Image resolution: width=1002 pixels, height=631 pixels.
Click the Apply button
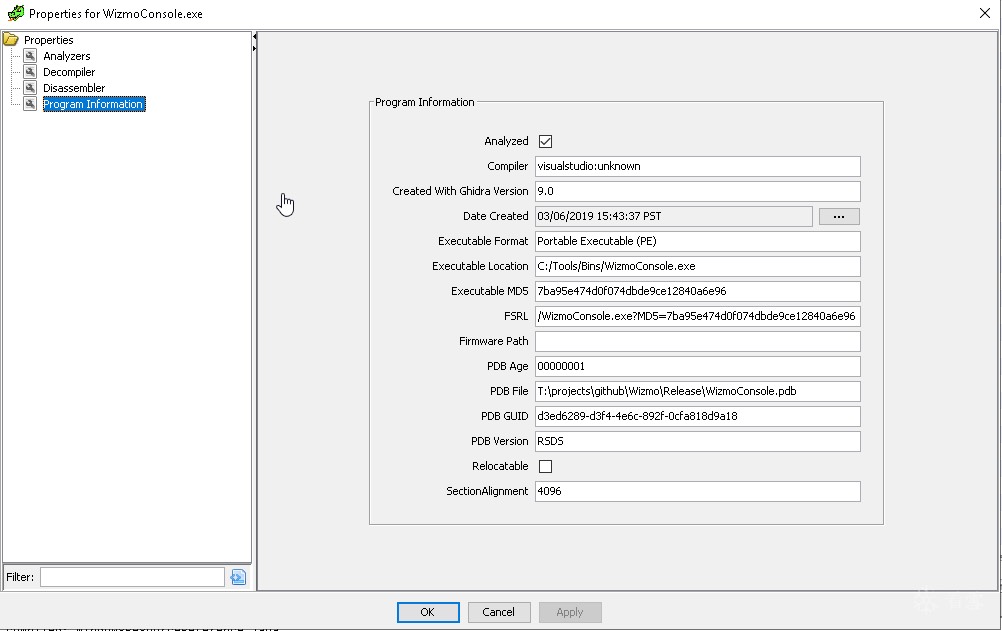[570, 612]
